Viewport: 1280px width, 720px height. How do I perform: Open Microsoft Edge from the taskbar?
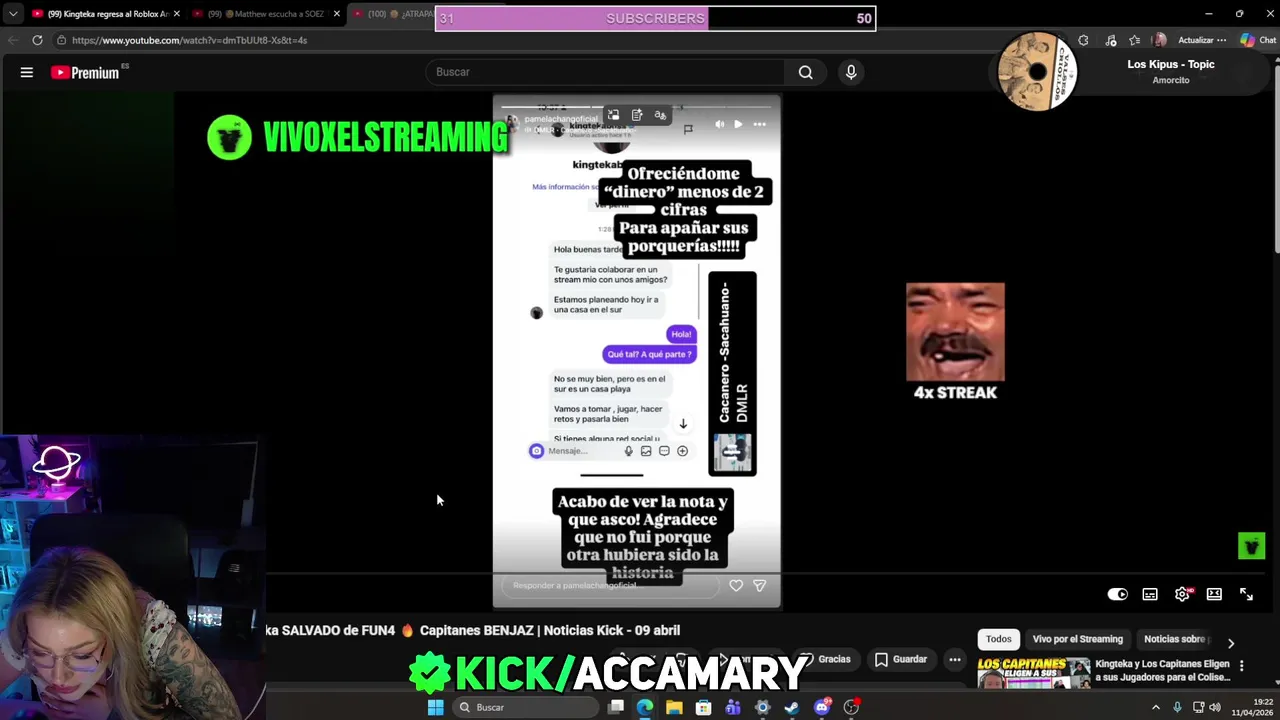645,707
